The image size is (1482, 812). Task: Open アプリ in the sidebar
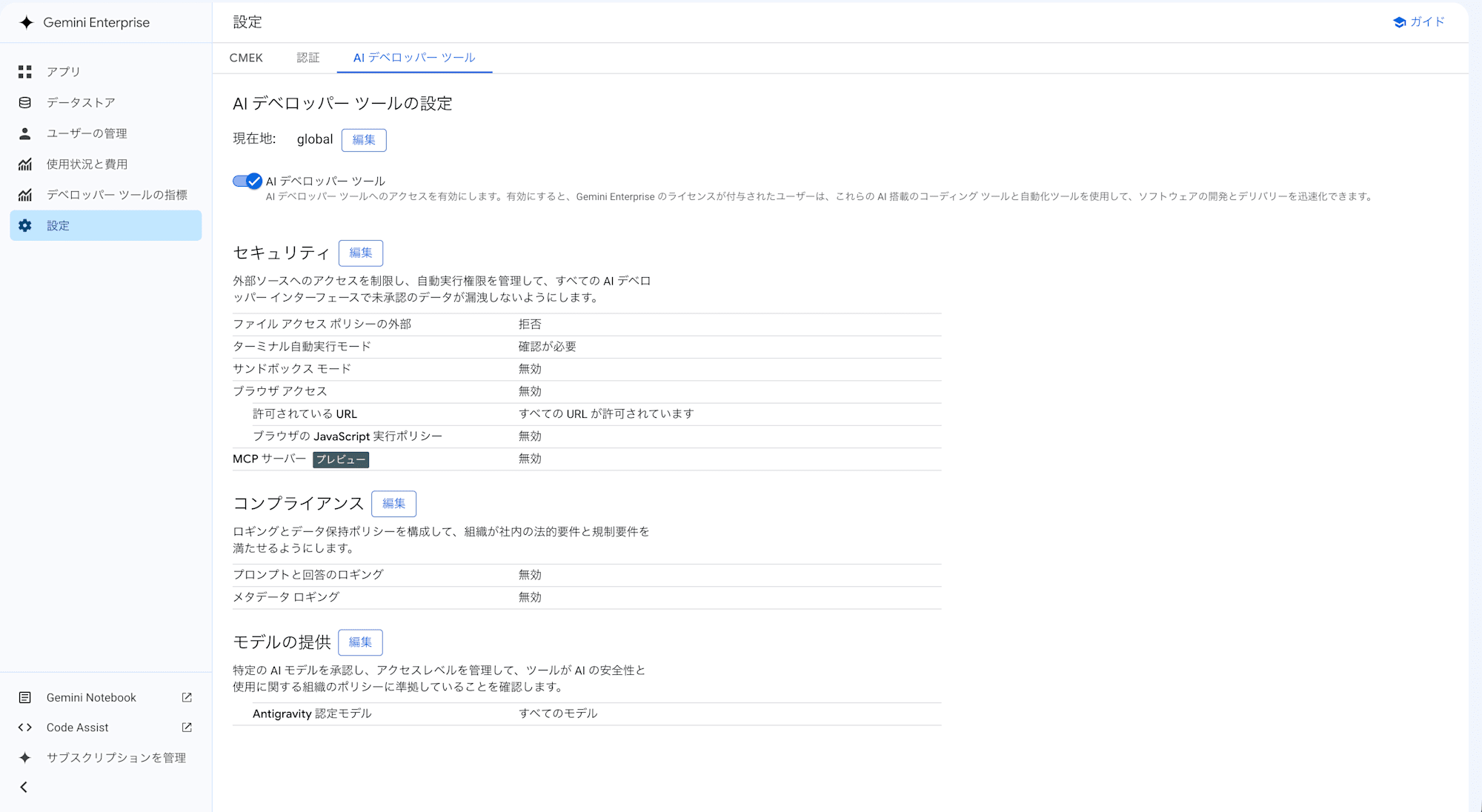106,72
